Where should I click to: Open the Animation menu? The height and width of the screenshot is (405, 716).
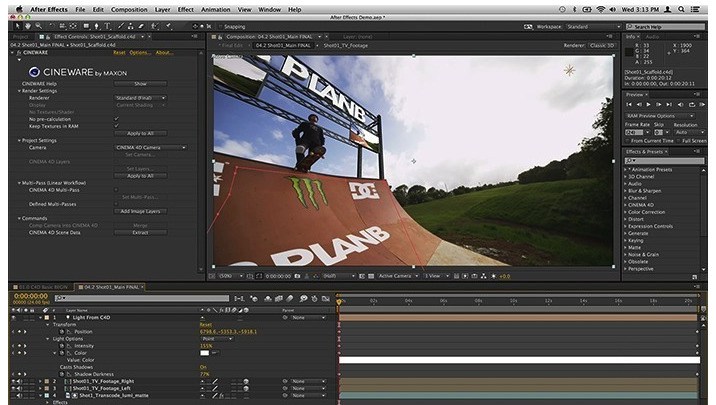(x=216, y=9)
